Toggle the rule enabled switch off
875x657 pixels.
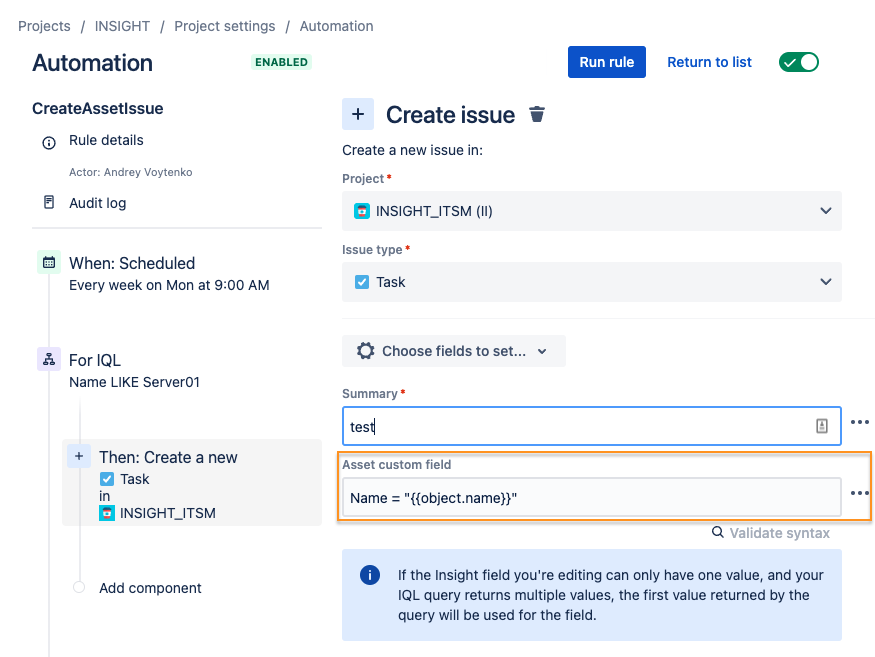pyautogui.click(x=799, y=62)
